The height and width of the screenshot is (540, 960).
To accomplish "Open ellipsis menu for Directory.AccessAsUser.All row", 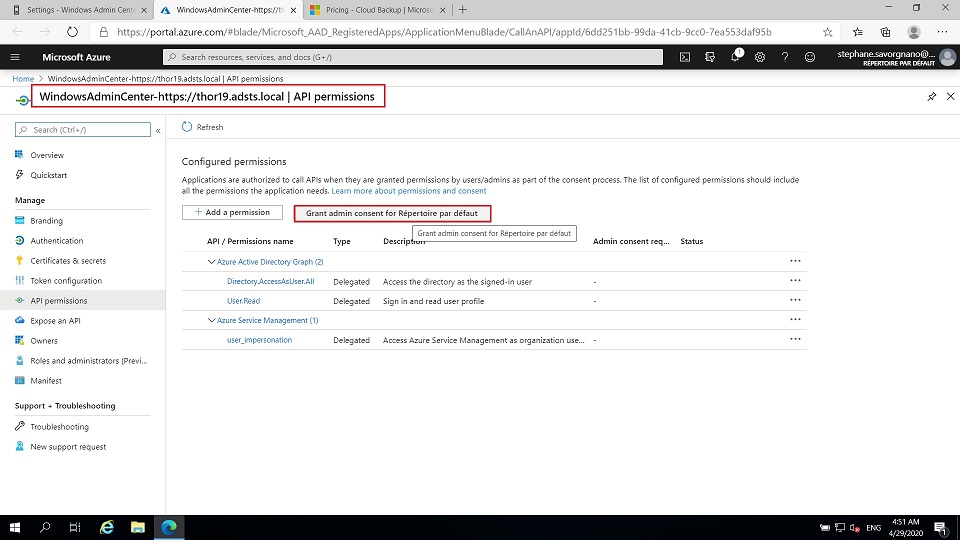I will coord(795,280).
